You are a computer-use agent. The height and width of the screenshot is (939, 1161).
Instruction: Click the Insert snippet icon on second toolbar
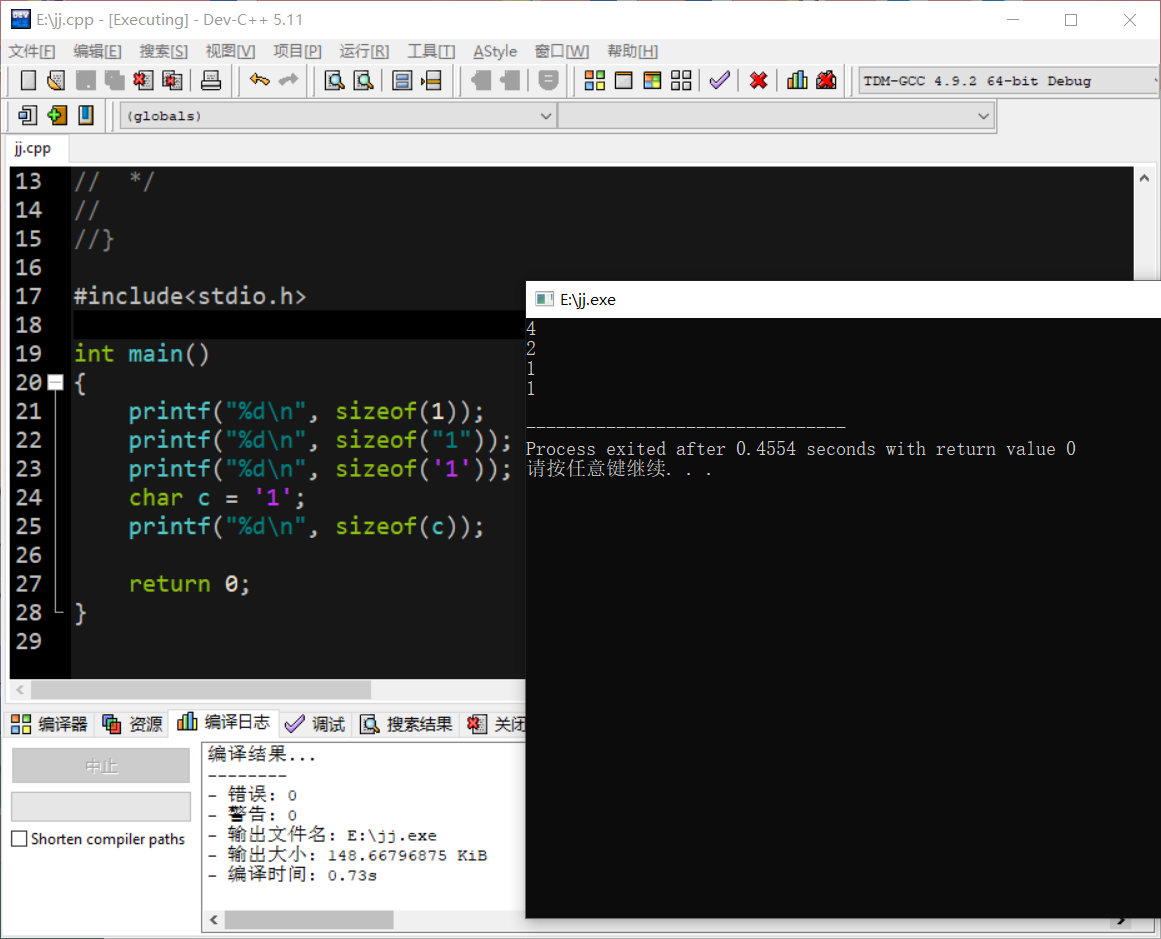[x=27, y=116]
